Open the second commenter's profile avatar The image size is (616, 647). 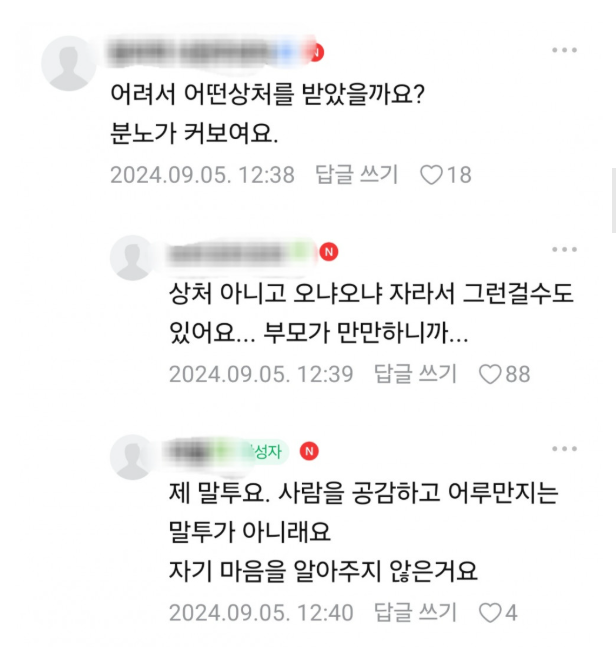(x=132, y=258)
